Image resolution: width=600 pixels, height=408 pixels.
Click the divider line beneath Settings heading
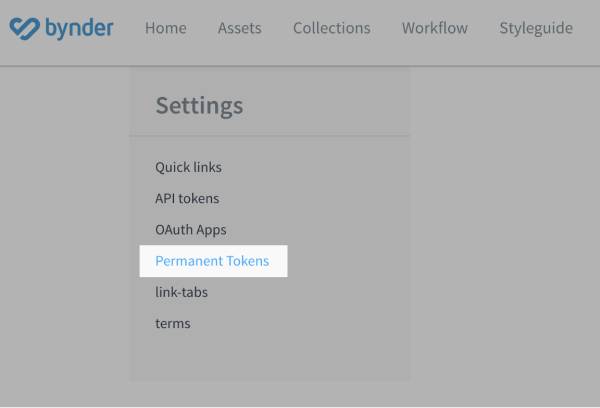click(x=270, y=136)
